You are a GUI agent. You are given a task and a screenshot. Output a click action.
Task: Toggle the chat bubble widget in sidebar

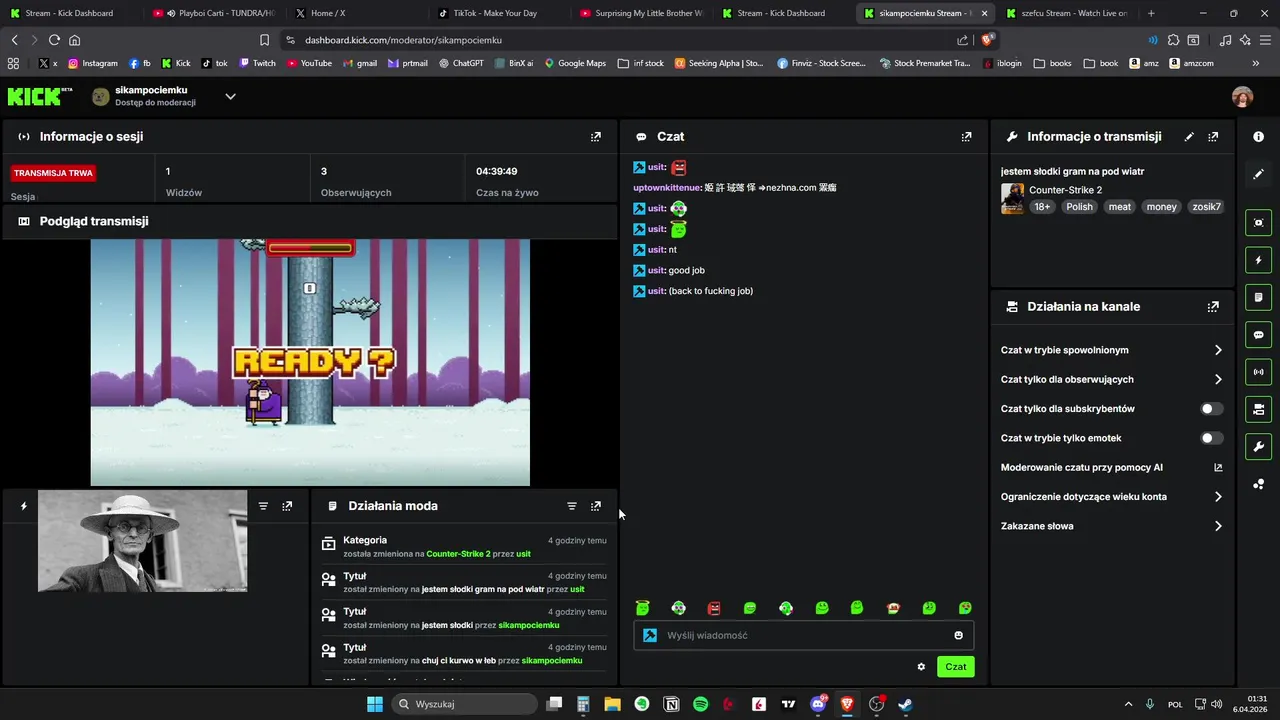1258,335
